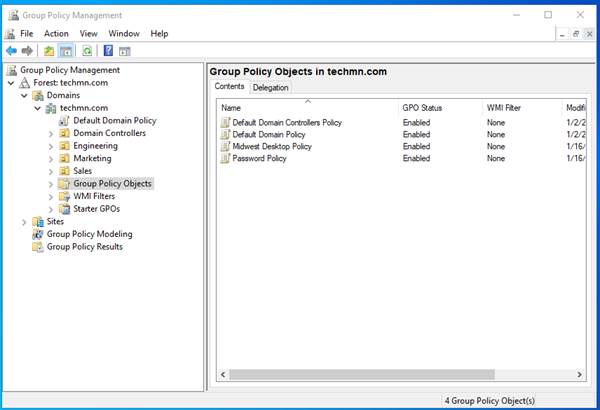This screenshot has height=410, width=600.
Task: Sort by the GPO Status column header
Action: coord(440,108)
